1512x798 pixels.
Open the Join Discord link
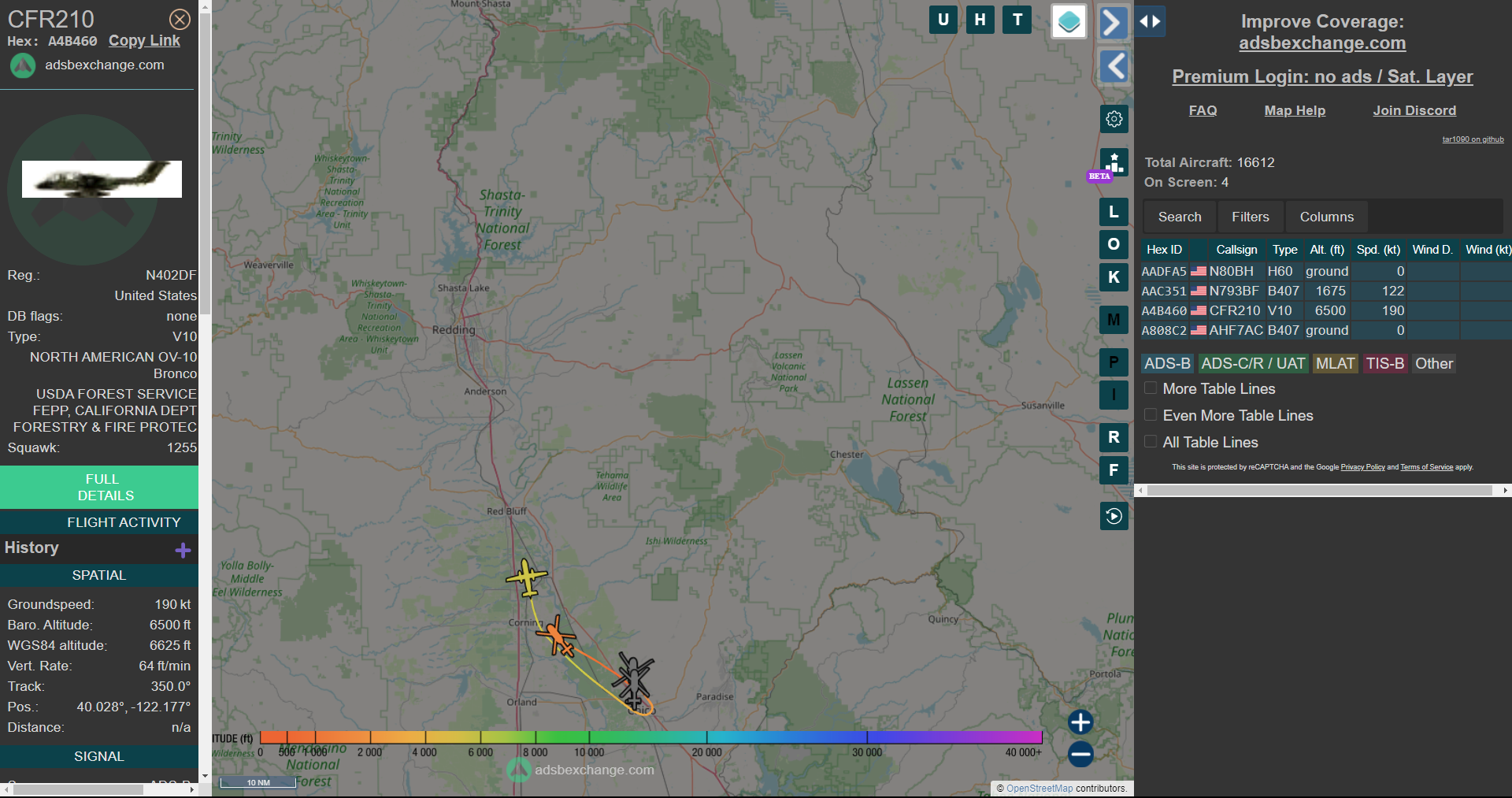point(1414,110)
